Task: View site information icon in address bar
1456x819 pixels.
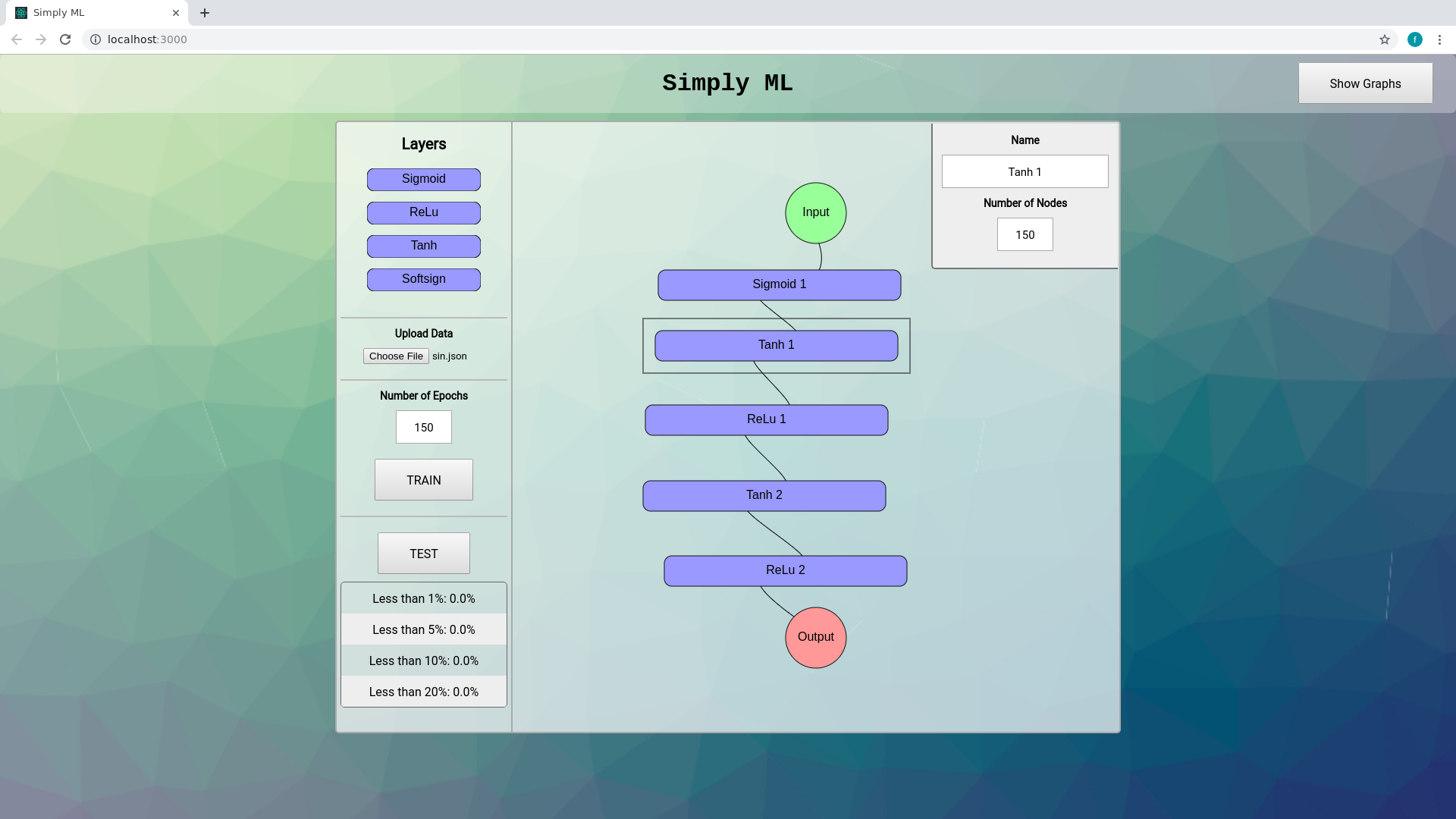Action: [96, 39]
